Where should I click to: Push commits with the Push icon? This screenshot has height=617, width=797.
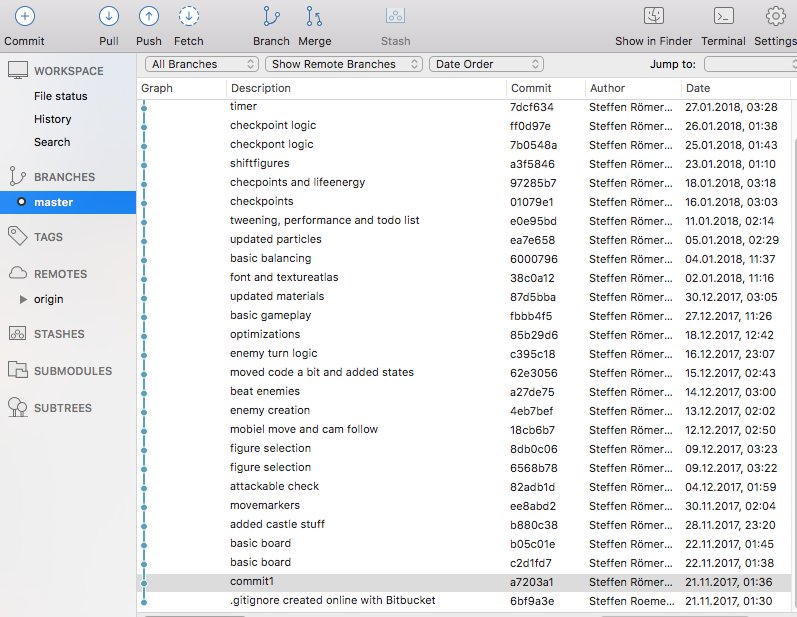(x=148, y=16)
